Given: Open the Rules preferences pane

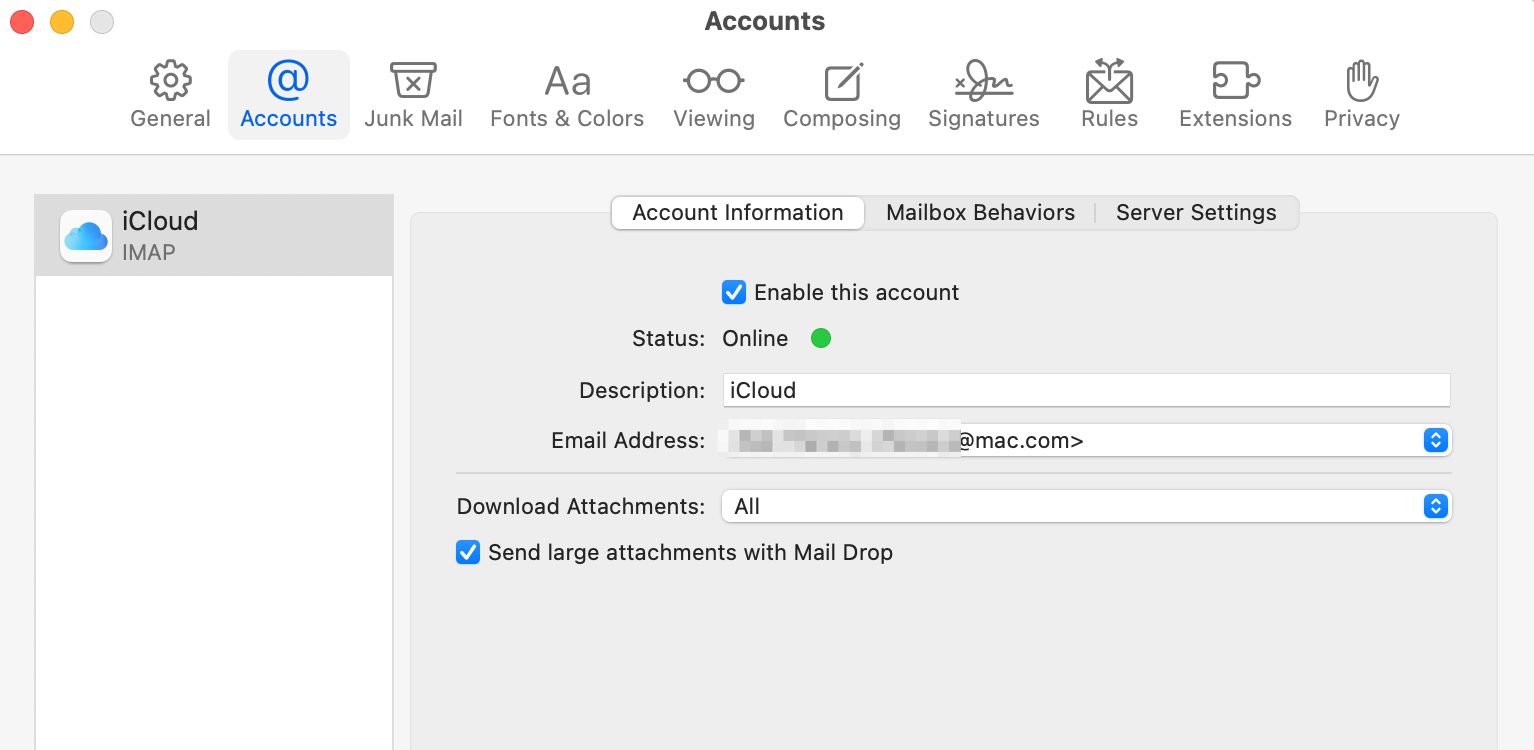Looking at the screenshot, I should tap(1109, 95).
